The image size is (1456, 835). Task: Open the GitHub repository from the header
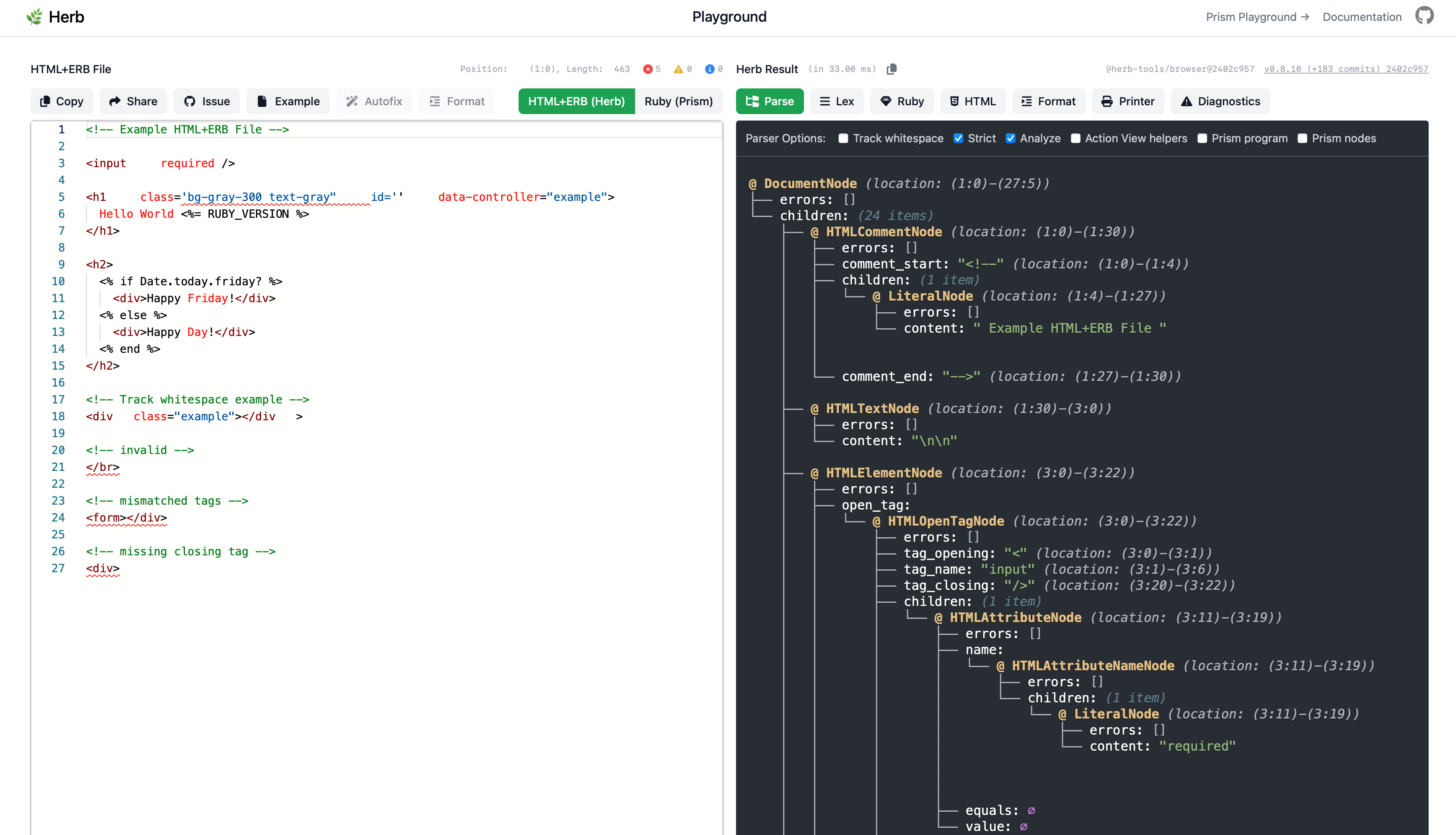pos(1425,16)
